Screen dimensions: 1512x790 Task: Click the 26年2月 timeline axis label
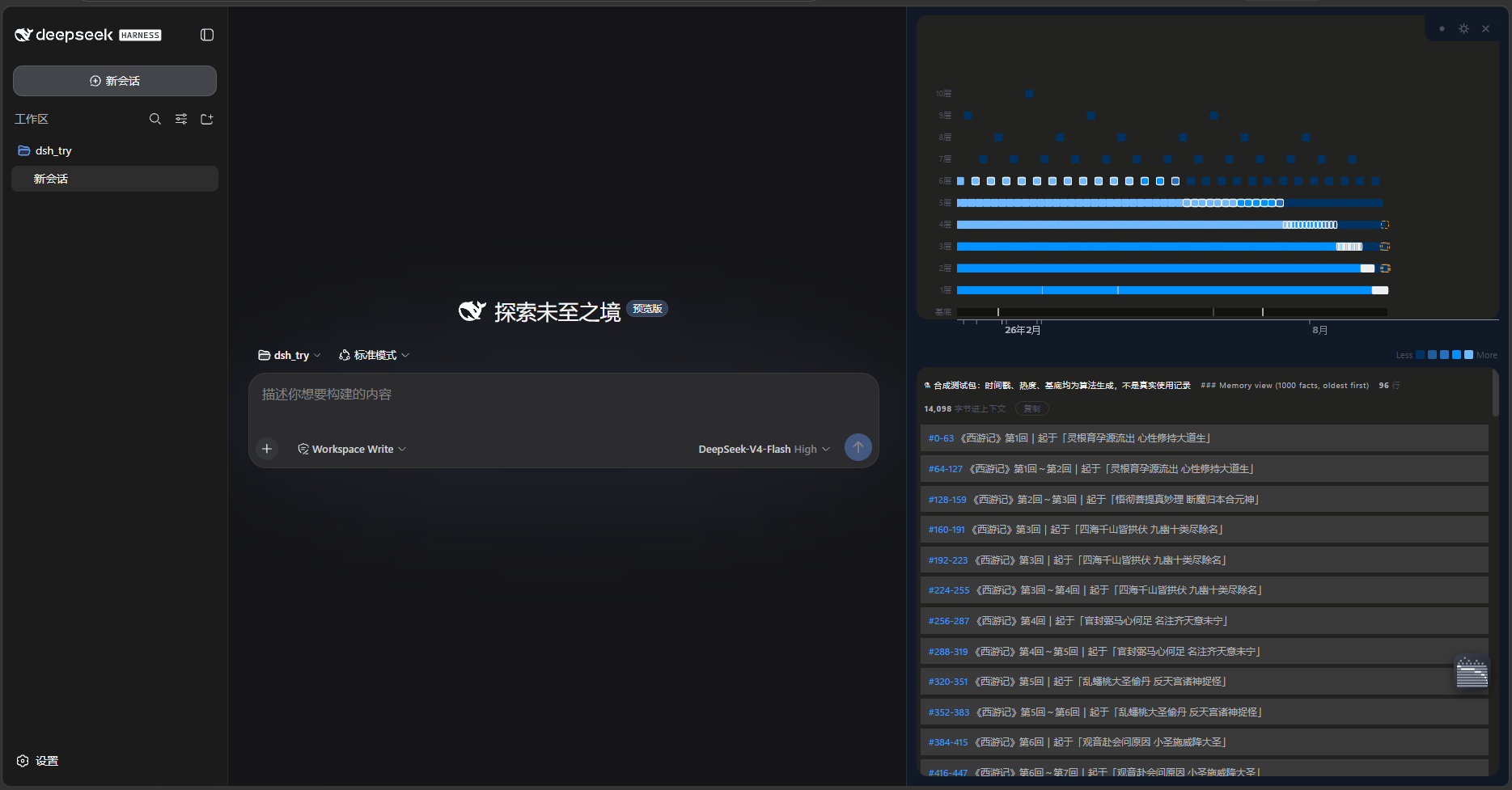[1023, 330]
